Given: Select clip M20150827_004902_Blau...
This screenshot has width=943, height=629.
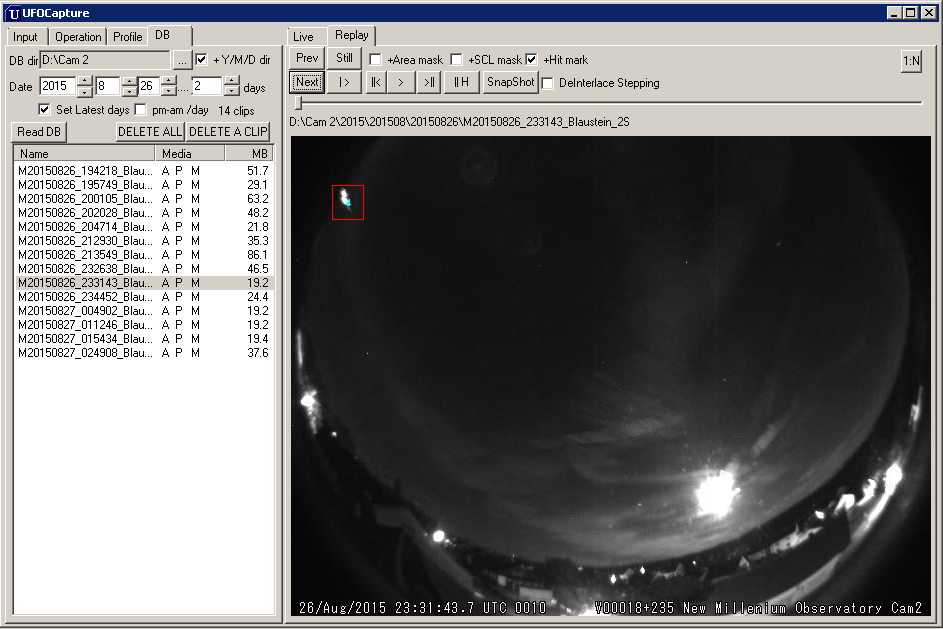Looking at the screenshot, I should tap(144, 311).
